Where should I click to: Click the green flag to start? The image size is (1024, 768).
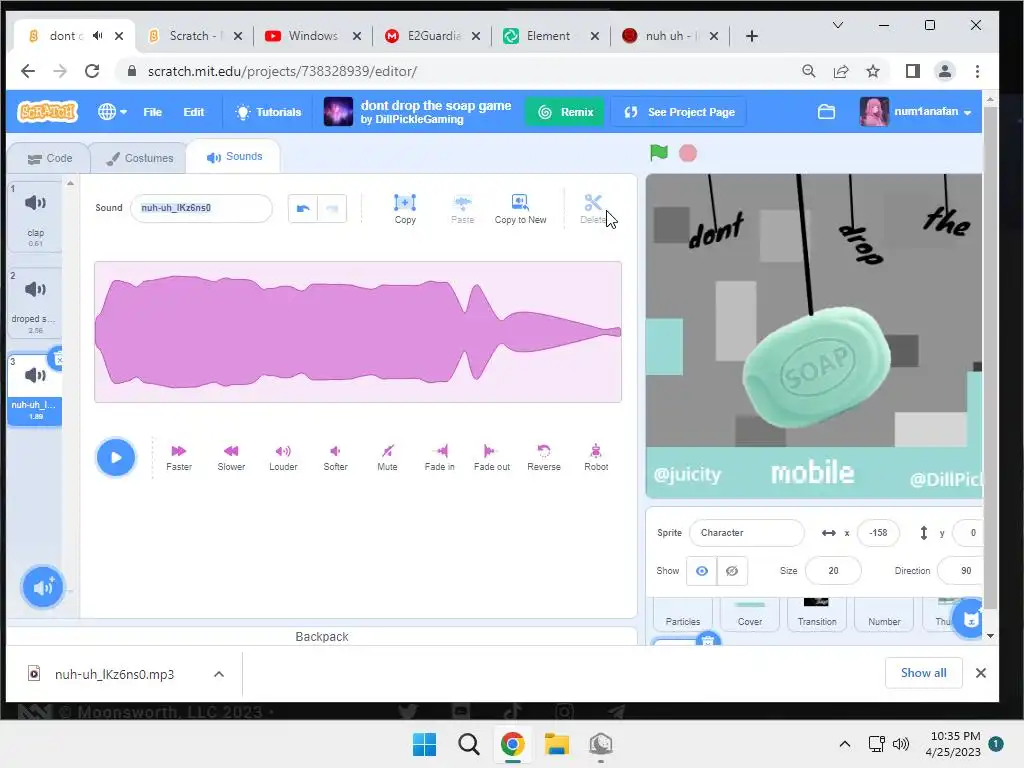click(x=659, y=153)
